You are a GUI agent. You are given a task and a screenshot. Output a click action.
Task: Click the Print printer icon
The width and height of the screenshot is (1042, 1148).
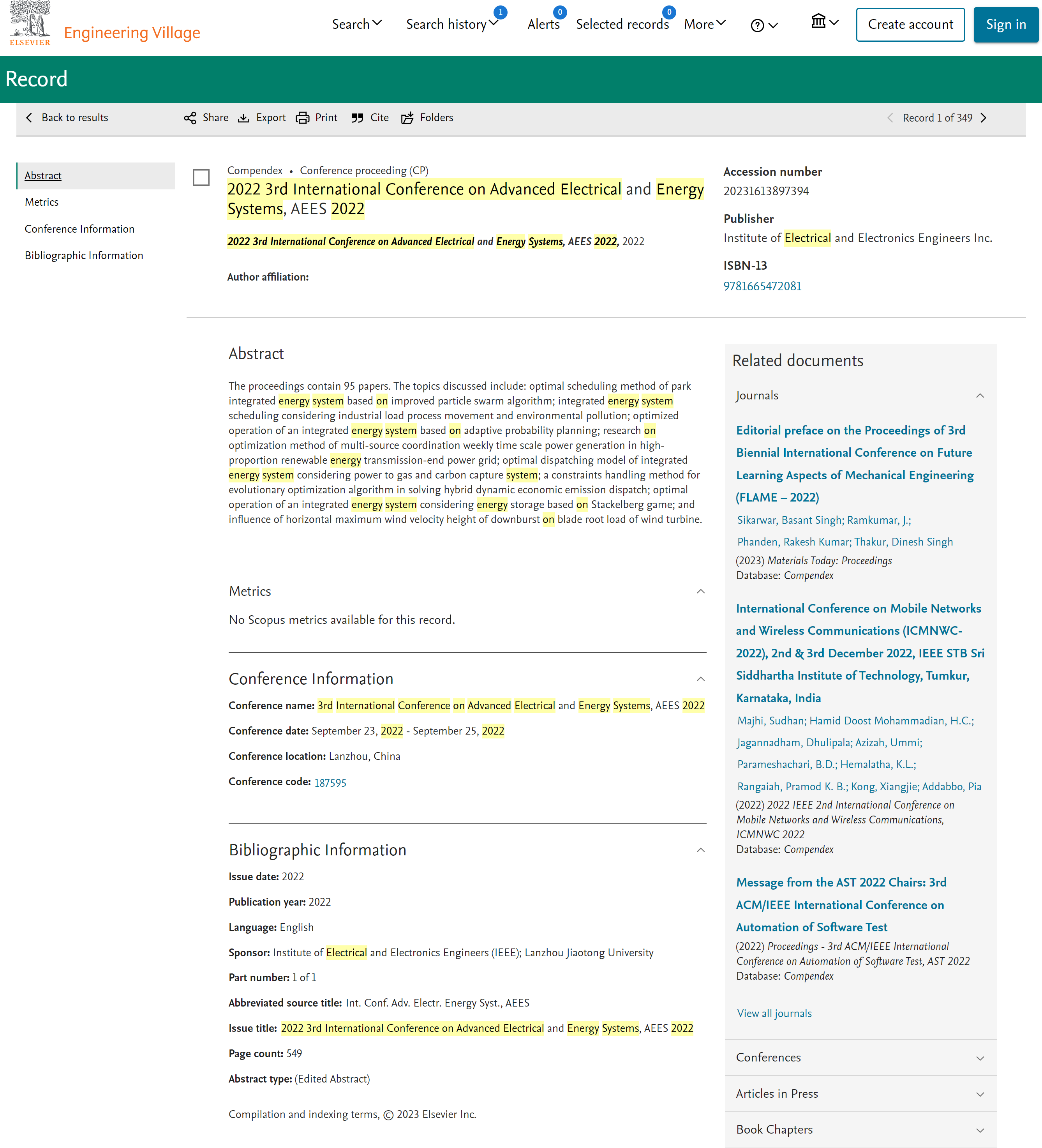click(x=303, y=118)
